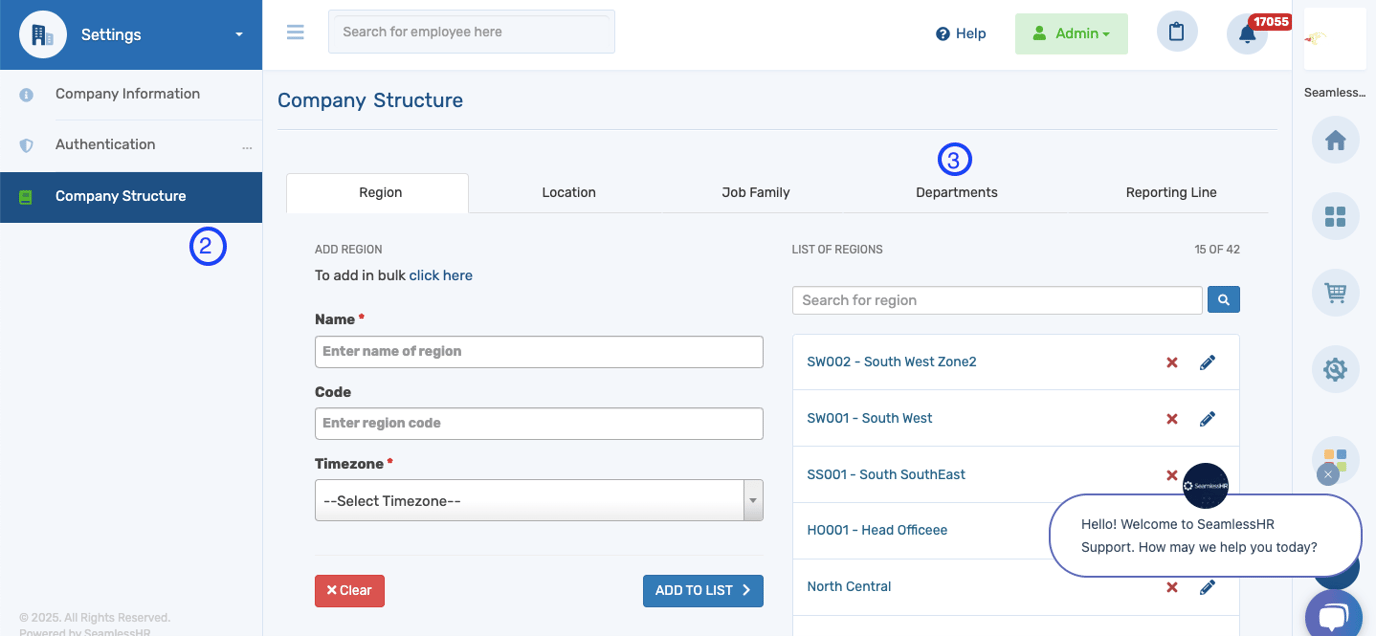The height and width of the screenshot is (636, 1376).
Task: Open the shopping cart icon
Action: click(x=1335, y=293)
